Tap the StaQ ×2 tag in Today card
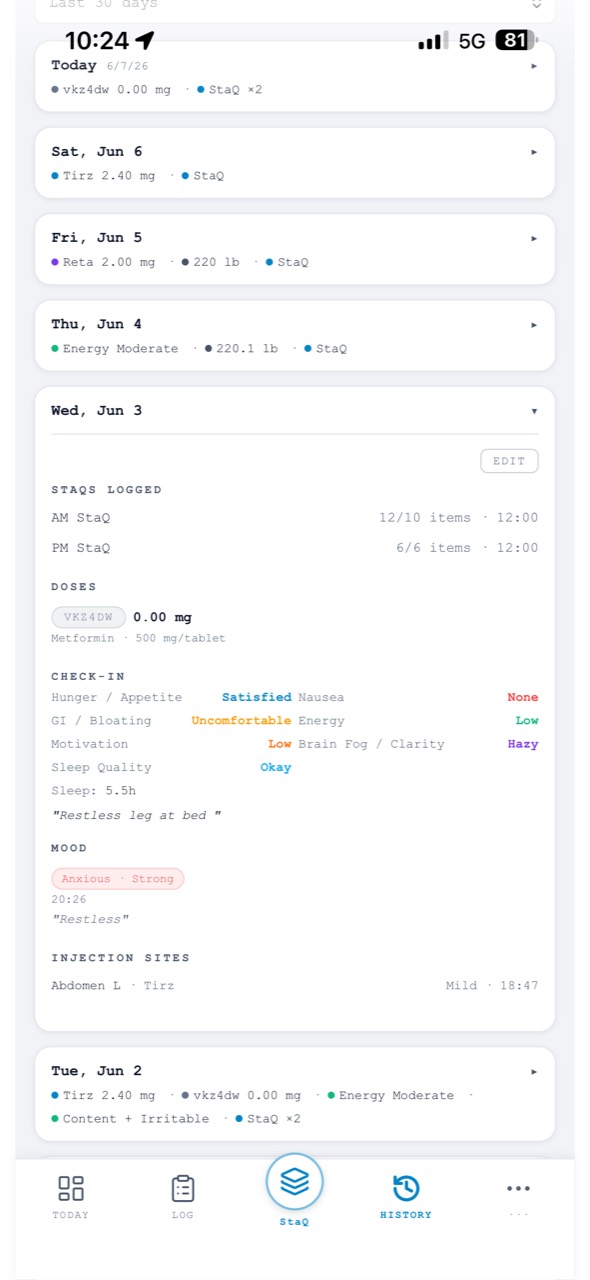 229,90
